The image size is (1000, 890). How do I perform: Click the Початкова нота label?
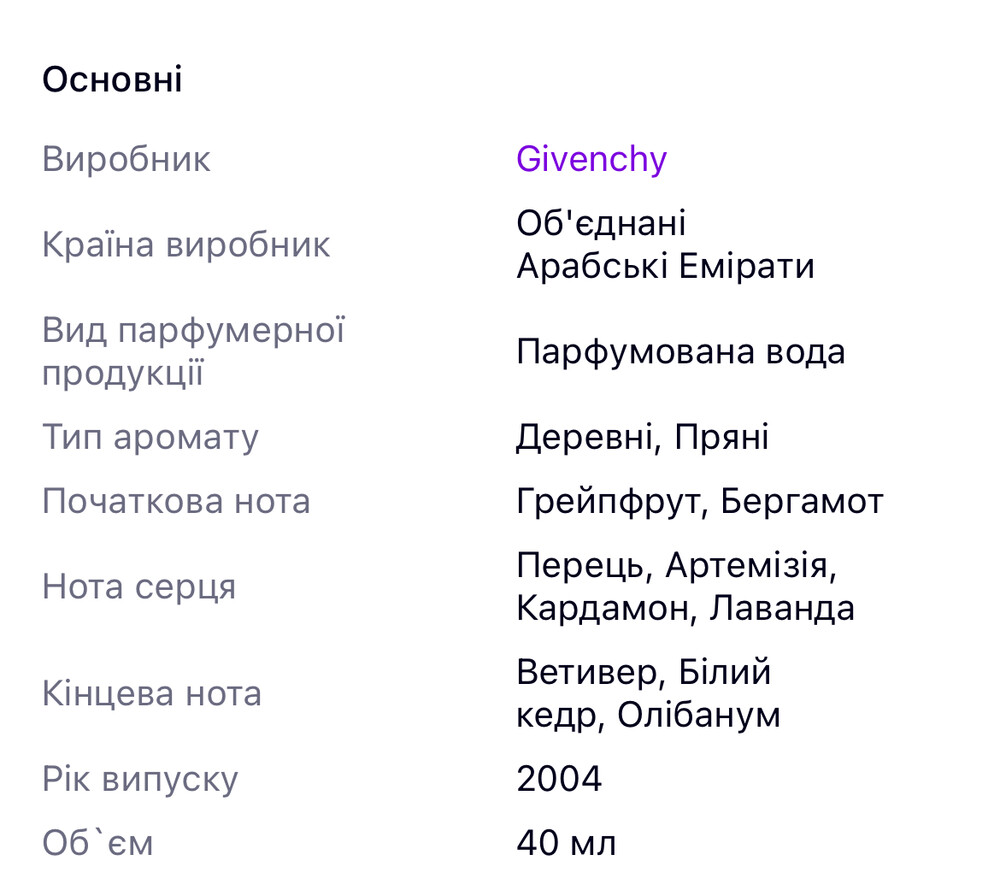[176, 501]
